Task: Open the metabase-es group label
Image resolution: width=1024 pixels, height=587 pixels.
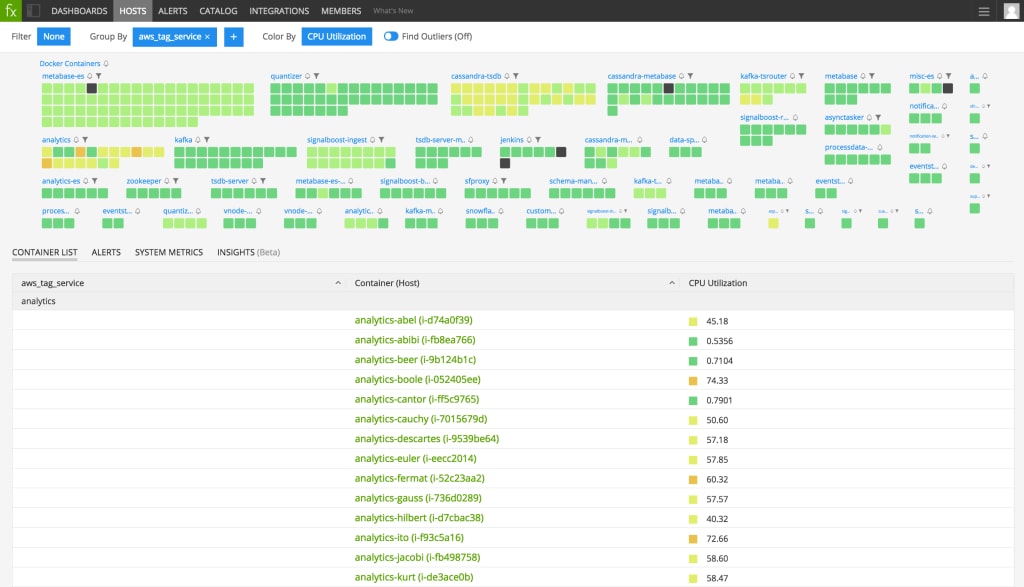Action: pos(63,76)
